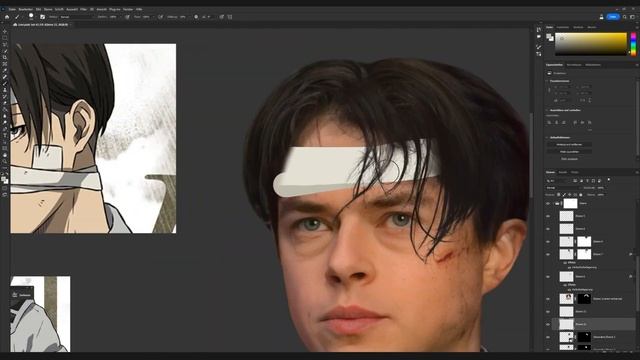The width and height of the screenshot is (640, 360).
Task: Click the rainbow hue slider strip
Action: click(x=633, y=44)
